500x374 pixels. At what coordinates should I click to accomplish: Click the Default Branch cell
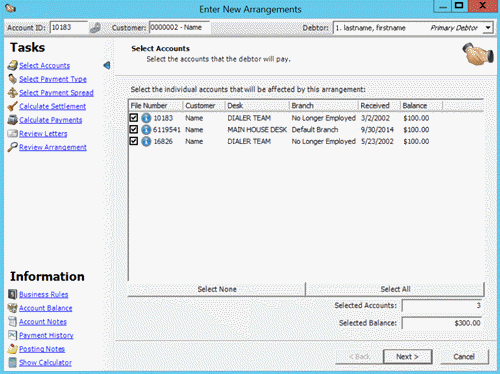pyautogui.click(x=315, y=130)
